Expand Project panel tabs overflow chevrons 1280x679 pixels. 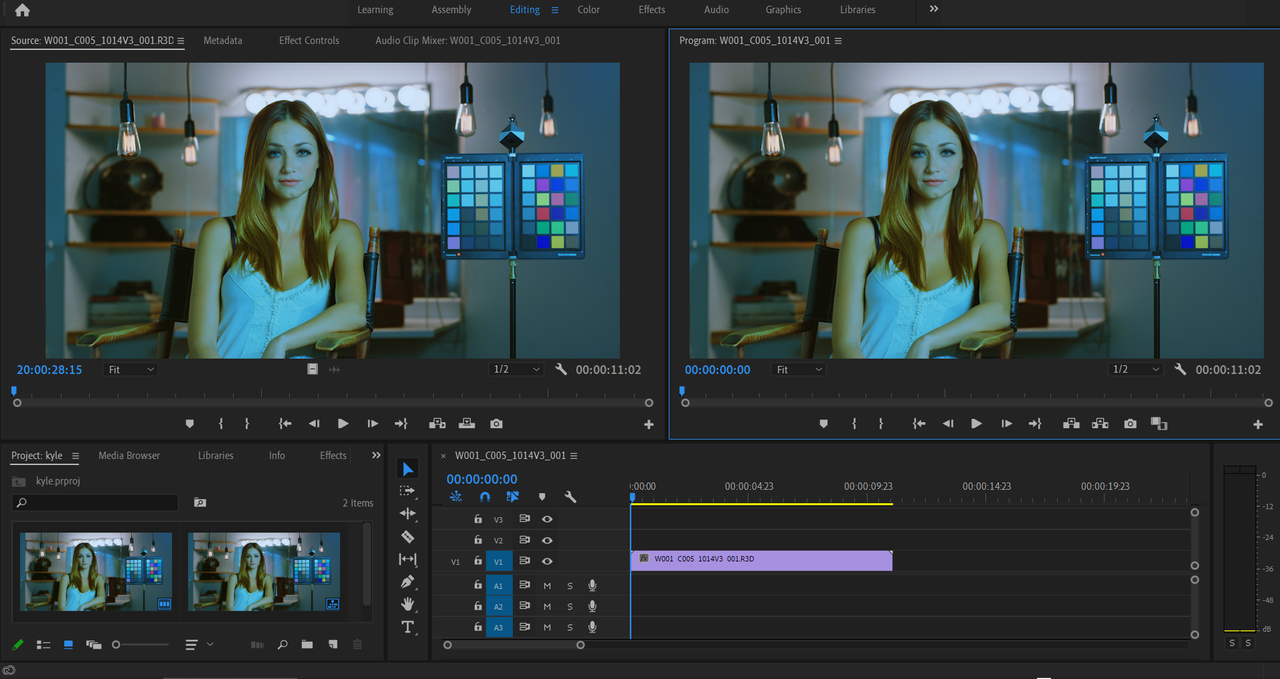click(x=376, y=455)
